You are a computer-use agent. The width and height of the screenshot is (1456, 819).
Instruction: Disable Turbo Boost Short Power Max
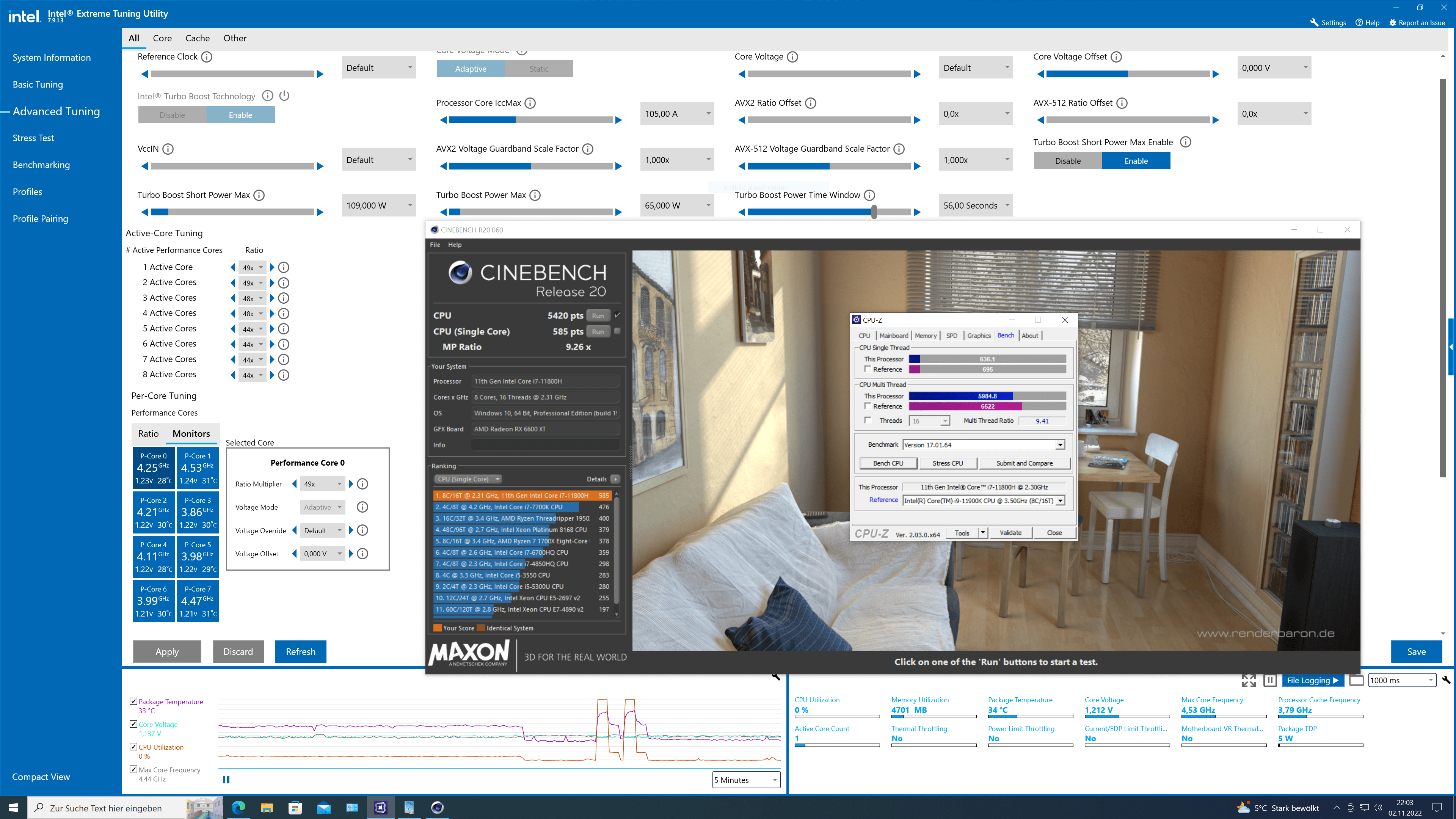click(1068, 160)
